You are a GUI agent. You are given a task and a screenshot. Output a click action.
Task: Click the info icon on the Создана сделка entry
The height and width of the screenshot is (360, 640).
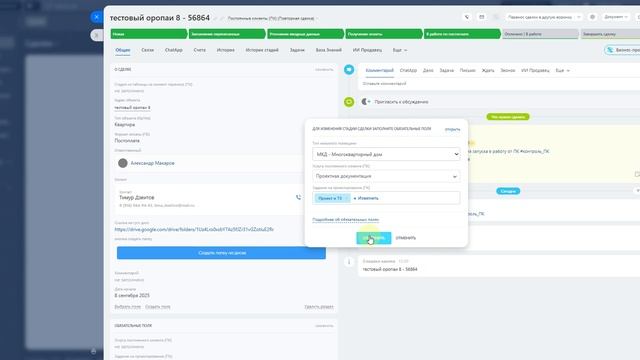349,262
